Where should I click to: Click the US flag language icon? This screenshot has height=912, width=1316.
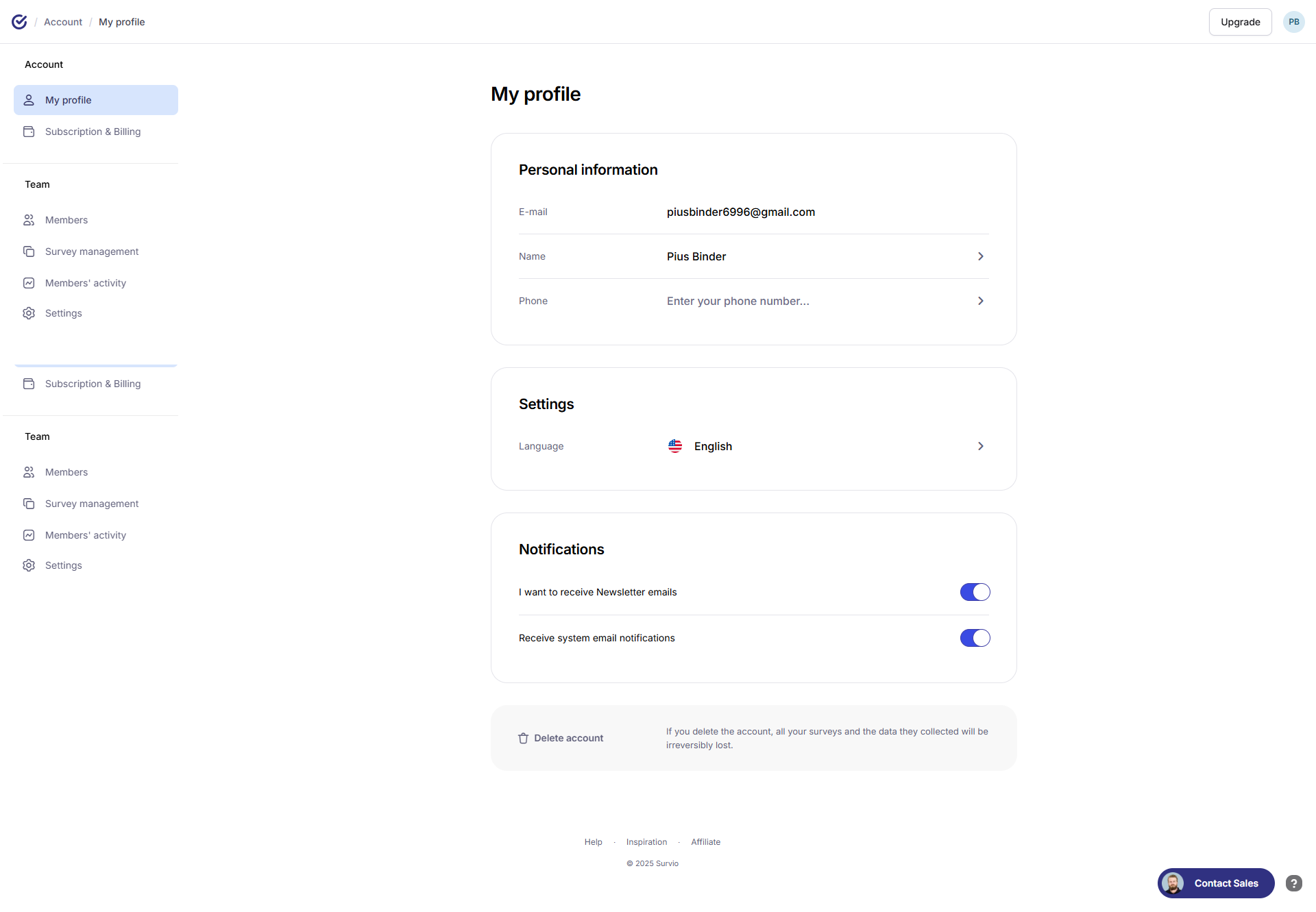(675, 446)
